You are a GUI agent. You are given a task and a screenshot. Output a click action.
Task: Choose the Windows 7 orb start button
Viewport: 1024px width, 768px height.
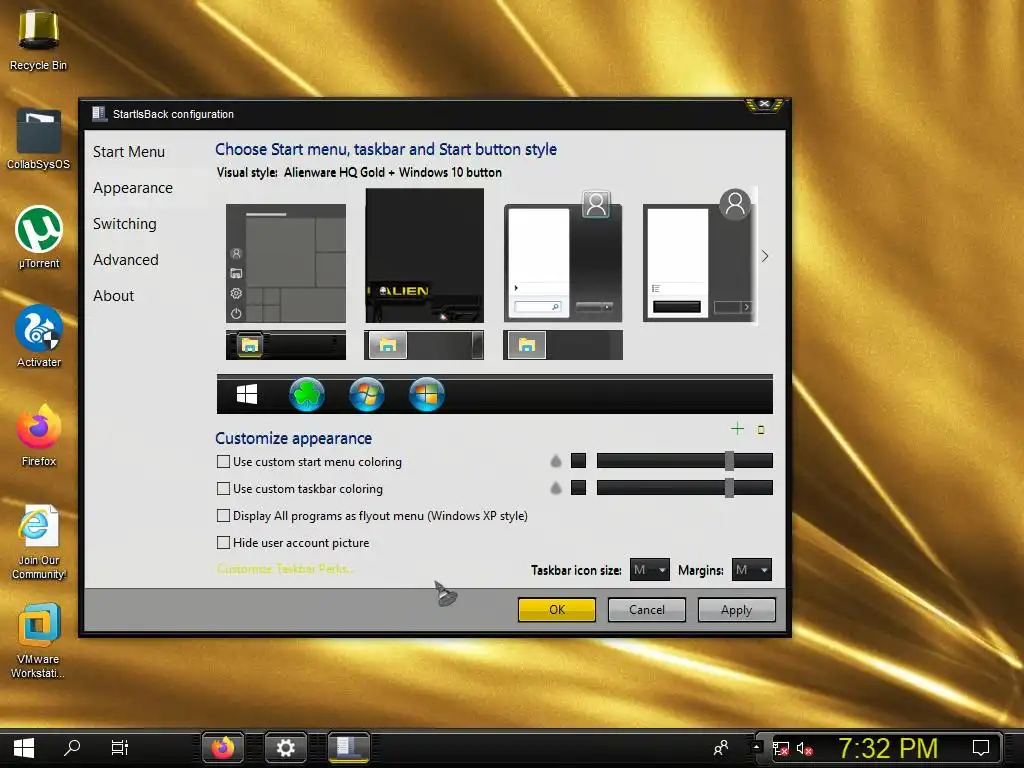click(366, 394)
